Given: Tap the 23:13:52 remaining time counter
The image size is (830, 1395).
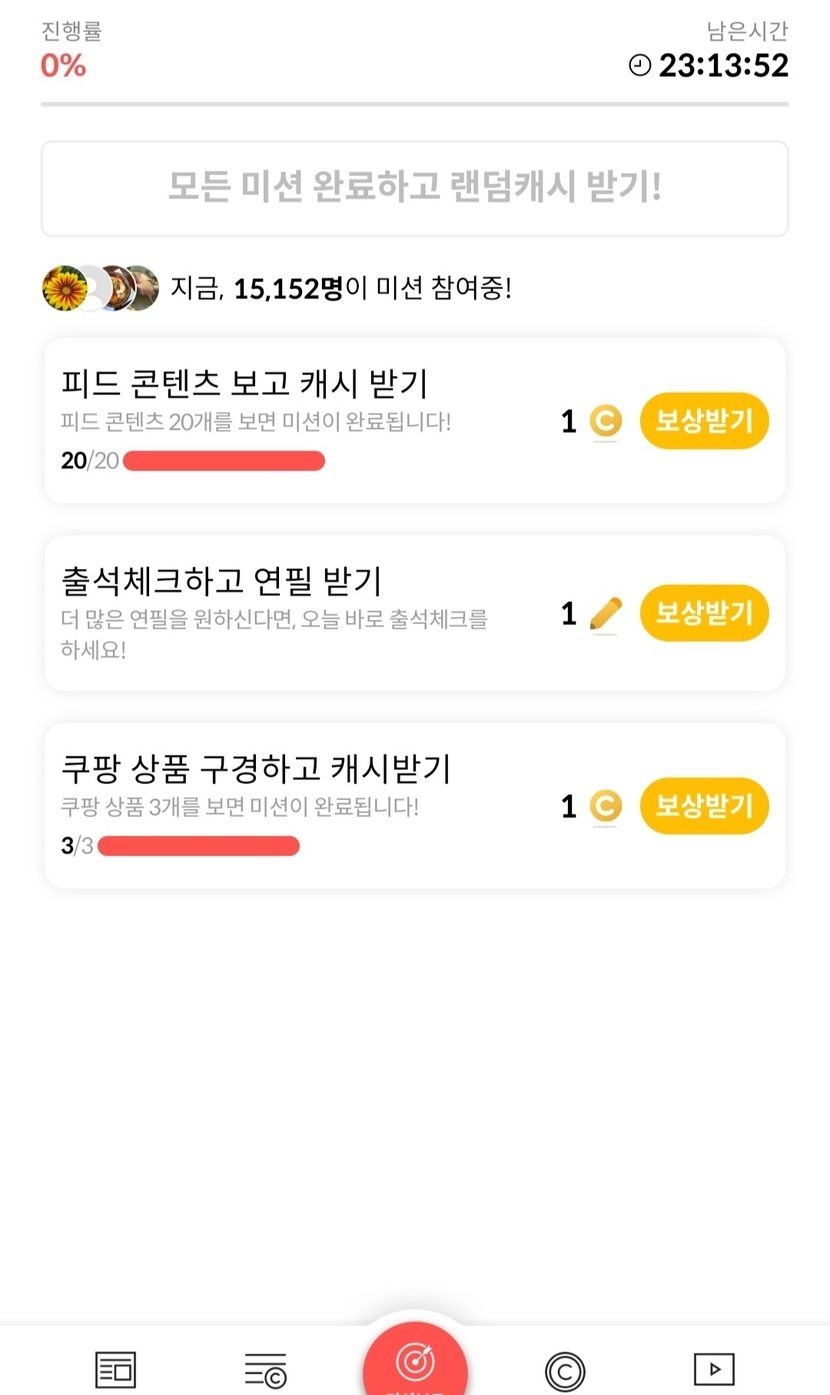Looking at the screenshot, I should [x=723, y=66].
